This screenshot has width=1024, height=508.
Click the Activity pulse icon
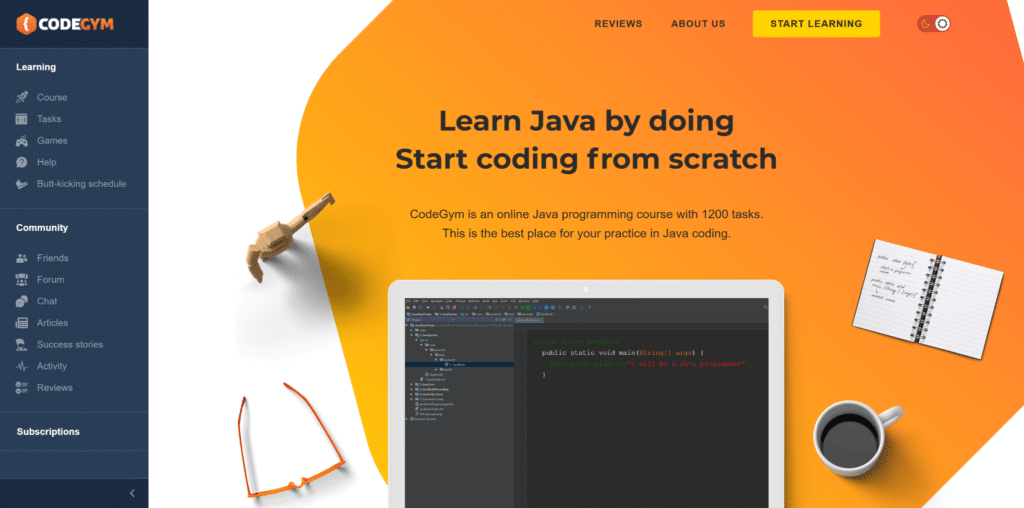tap(22, 366)
